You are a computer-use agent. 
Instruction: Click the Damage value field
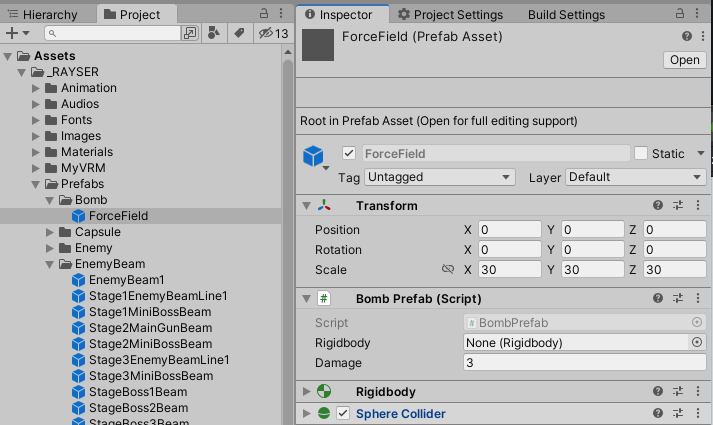point(585,362)
